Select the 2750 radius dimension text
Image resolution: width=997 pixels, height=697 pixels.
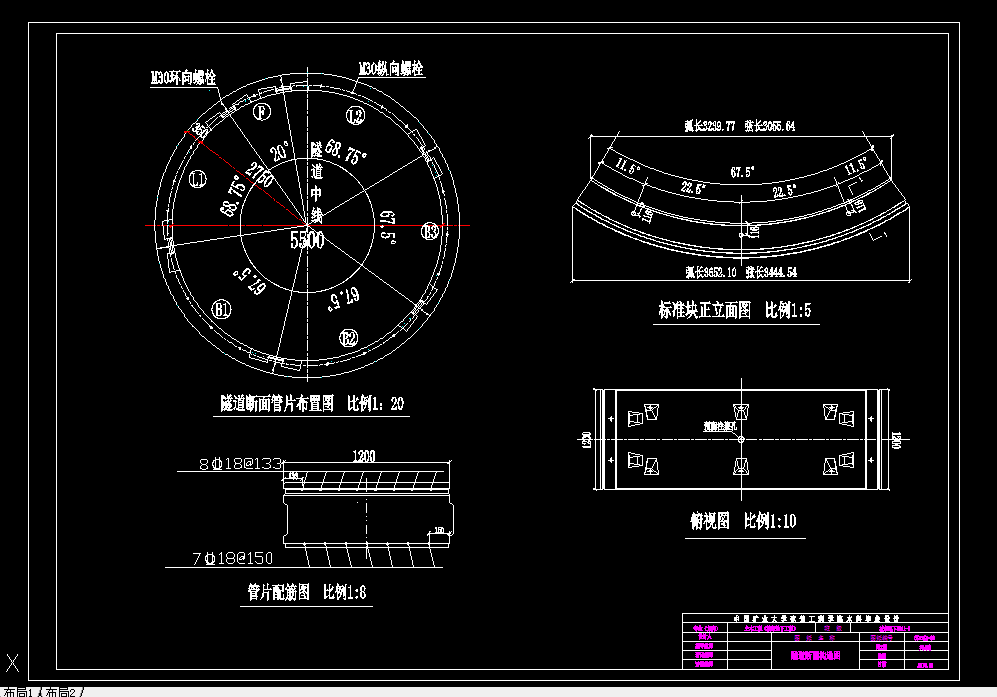coord(259,176)
